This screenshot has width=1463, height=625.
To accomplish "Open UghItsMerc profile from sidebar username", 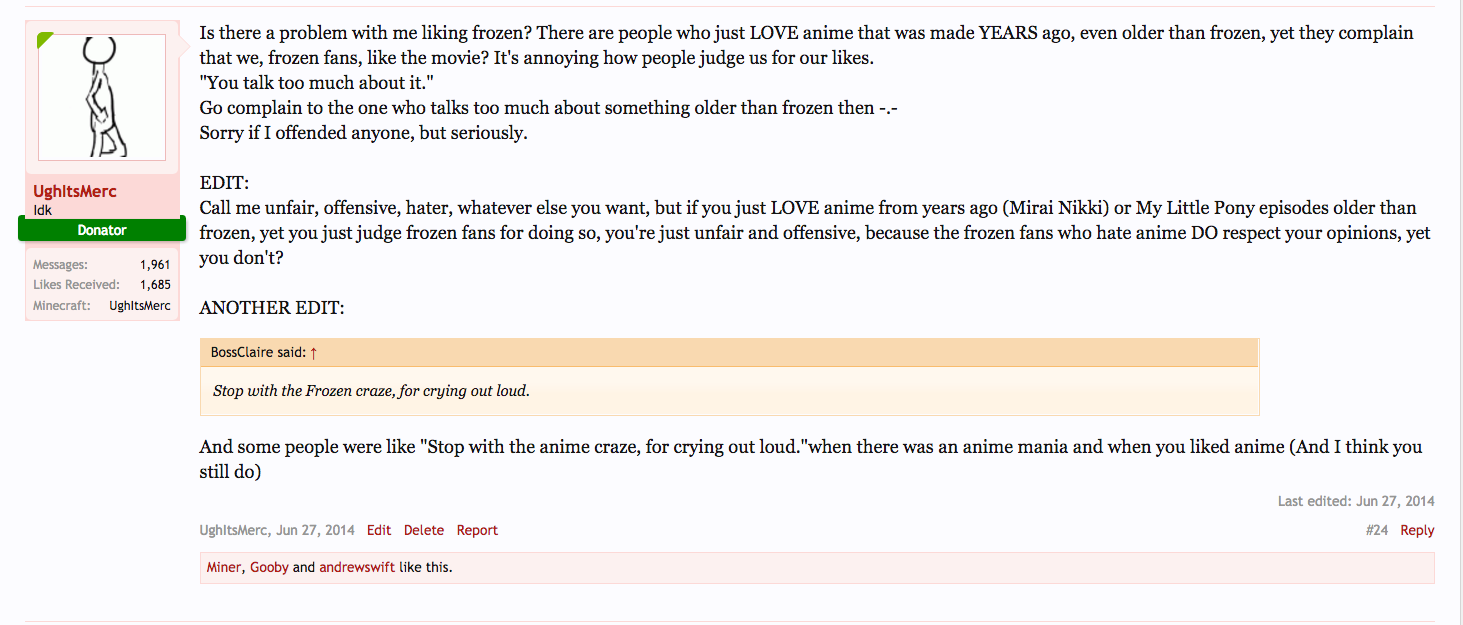I will coord(74,192).
